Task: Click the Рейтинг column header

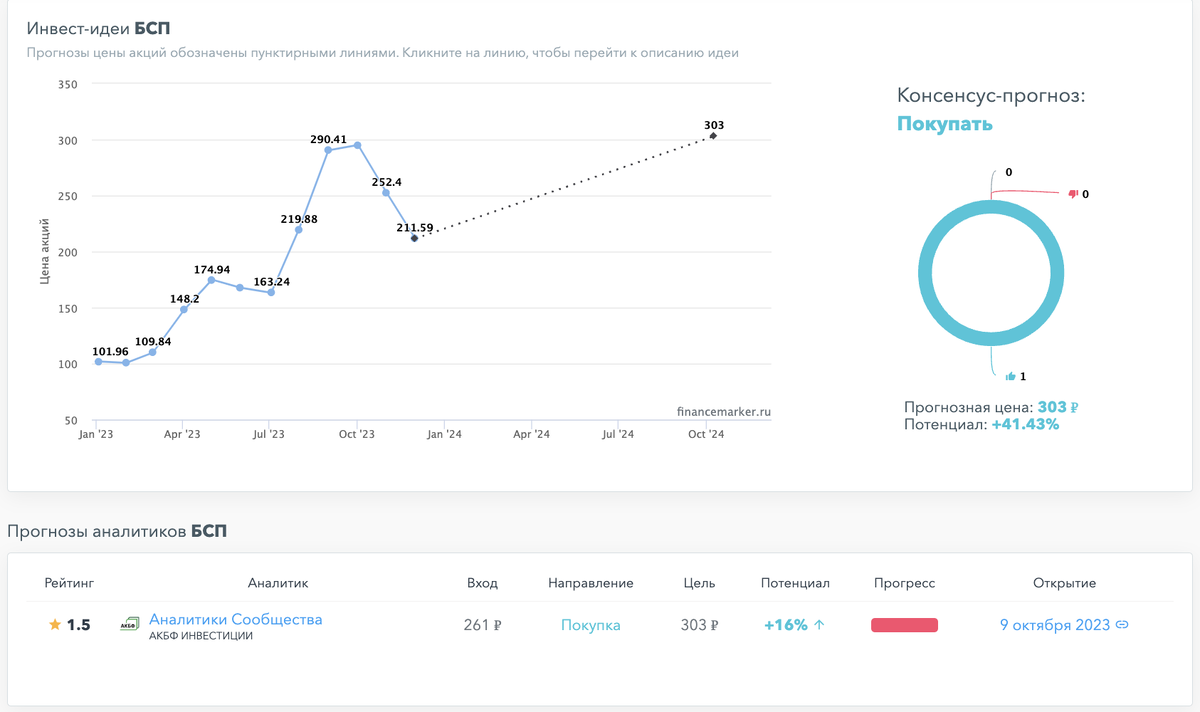Action: coord(69,583)
